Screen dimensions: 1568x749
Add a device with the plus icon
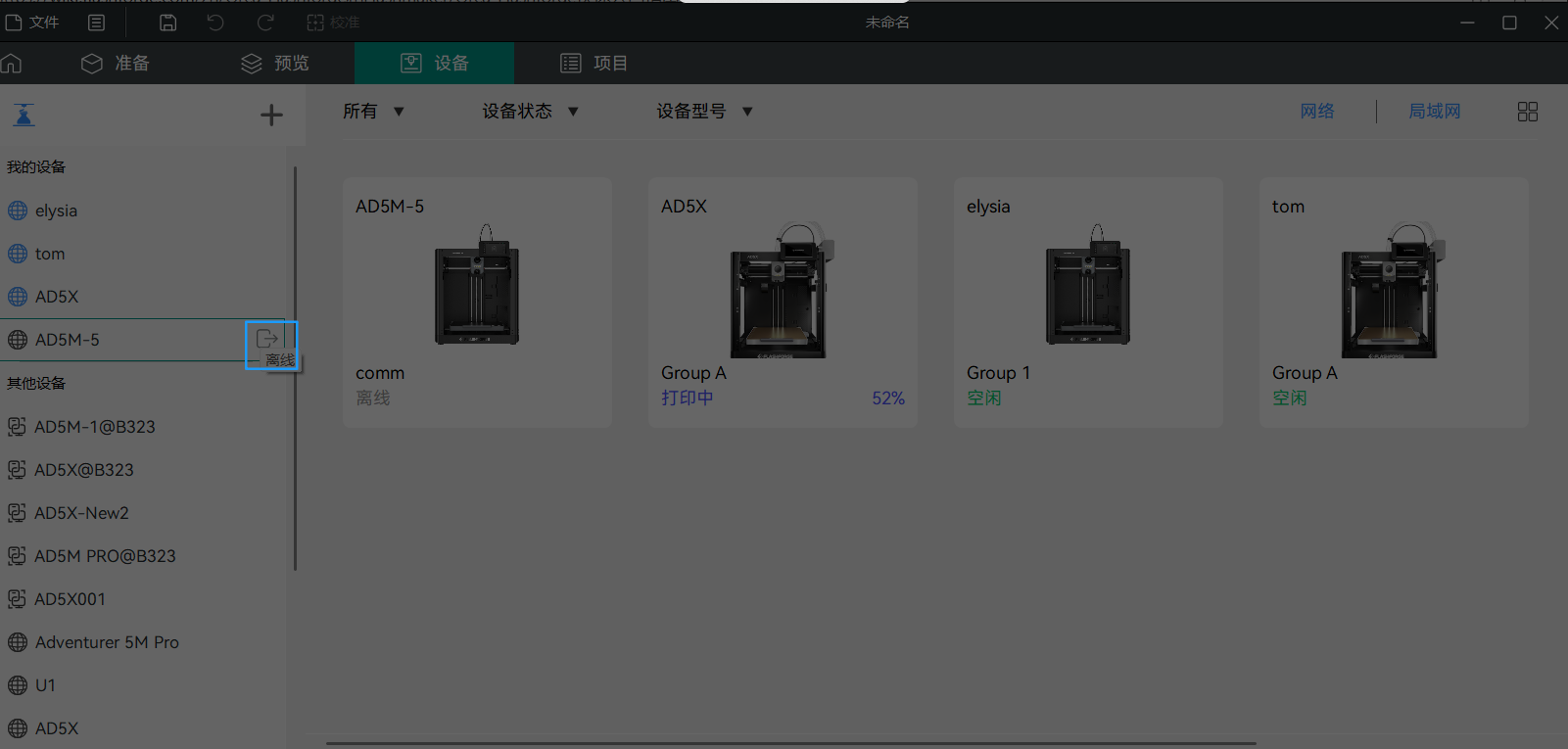(271, 115)
